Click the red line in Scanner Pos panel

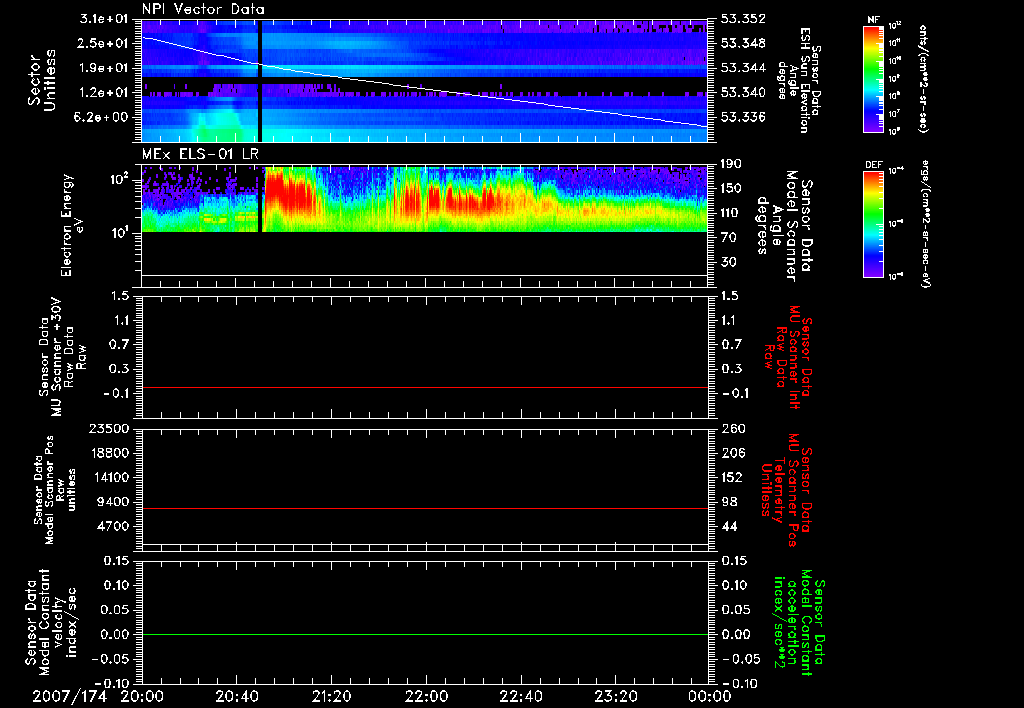(x=424, y=508)
